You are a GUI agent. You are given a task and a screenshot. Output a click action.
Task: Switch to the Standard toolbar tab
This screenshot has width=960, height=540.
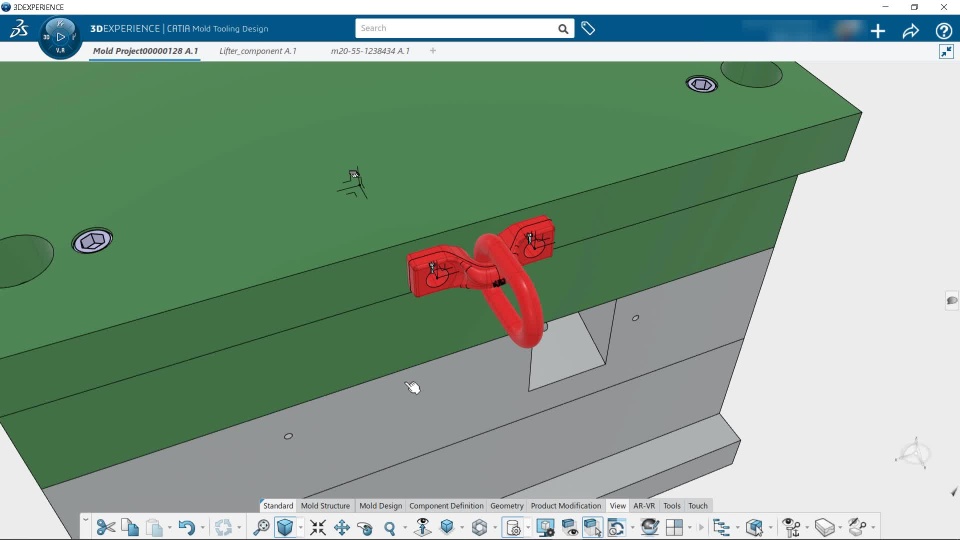pyautogui.click(x=278, y=506)
